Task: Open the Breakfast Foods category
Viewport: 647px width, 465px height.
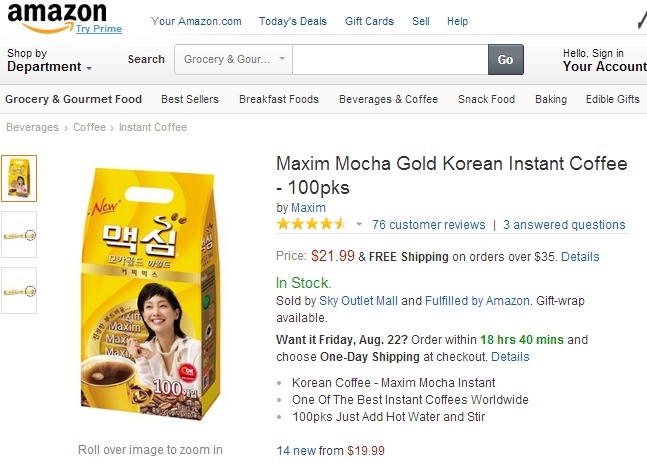Action: point(278,99)
